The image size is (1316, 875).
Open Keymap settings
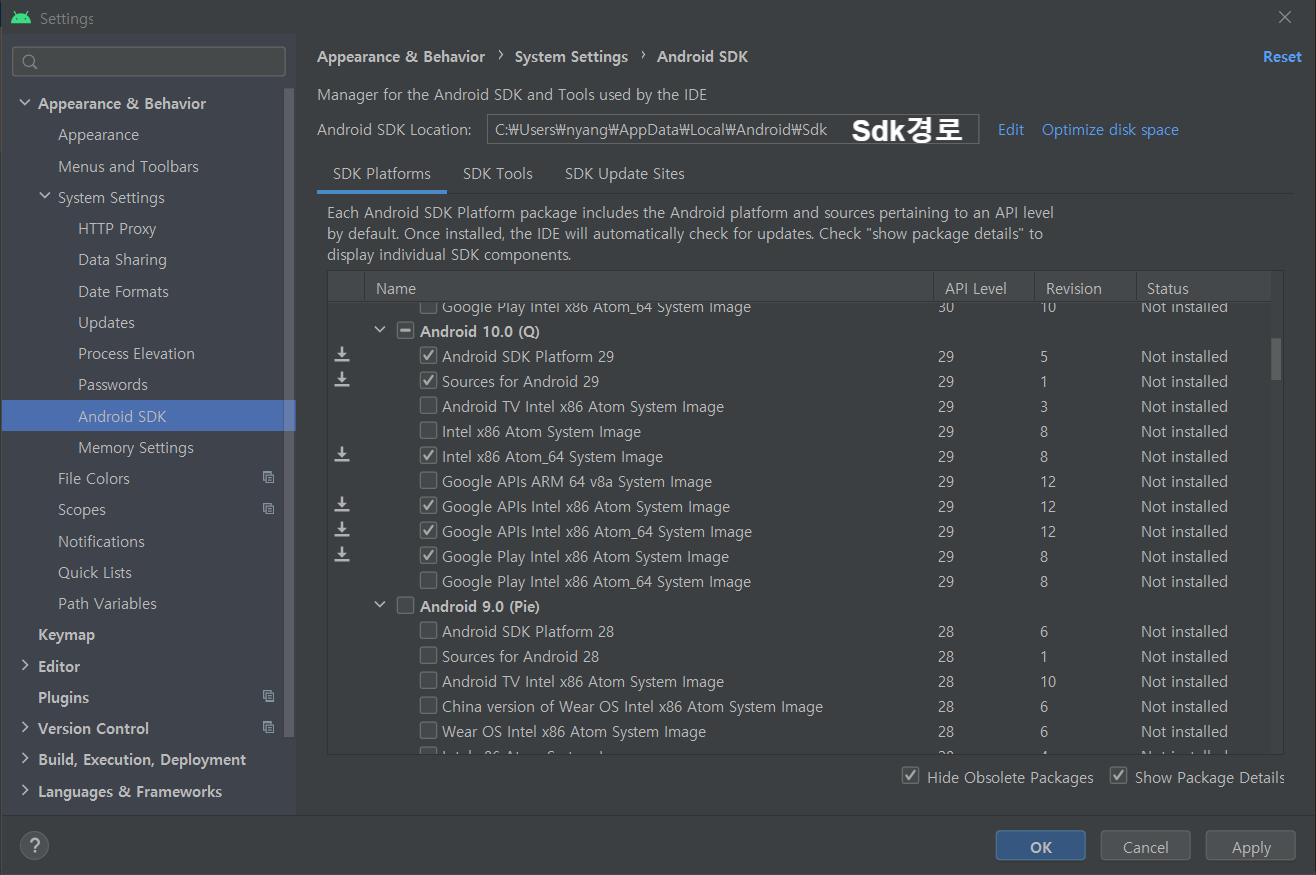(66, 634)
